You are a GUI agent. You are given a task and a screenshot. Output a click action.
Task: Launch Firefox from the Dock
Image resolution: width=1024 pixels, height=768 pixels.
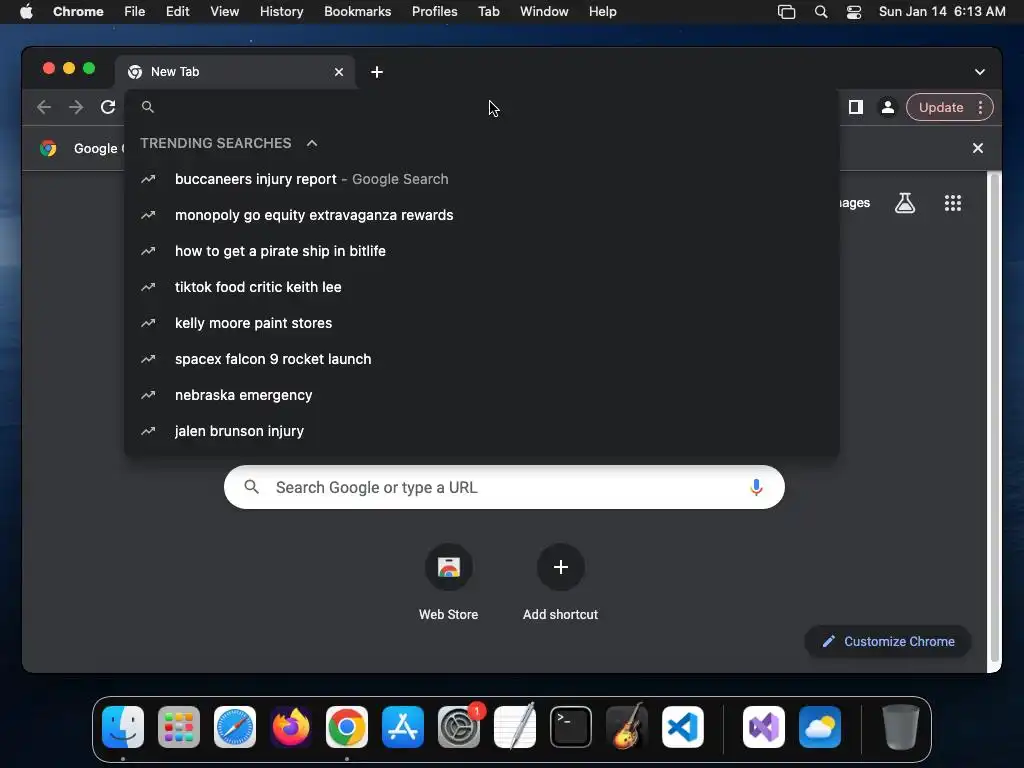291,727
